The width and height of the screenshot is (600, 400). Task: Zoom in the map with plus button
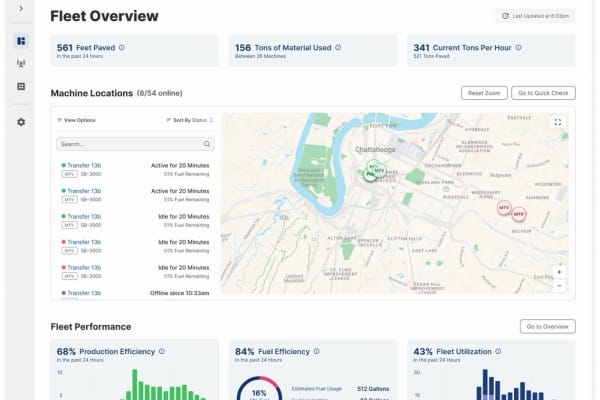(559, 272)
